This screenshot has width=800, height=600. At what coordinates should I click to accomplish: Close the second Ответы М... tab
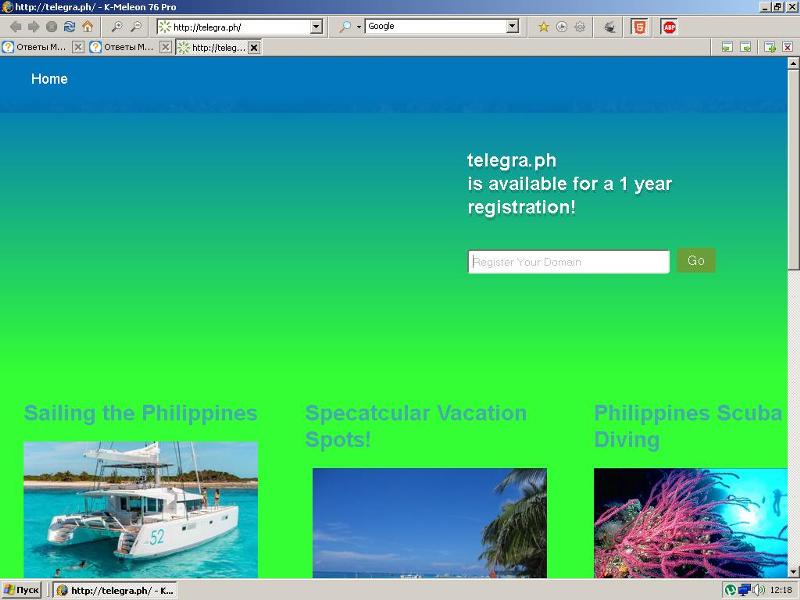[165, 47]
